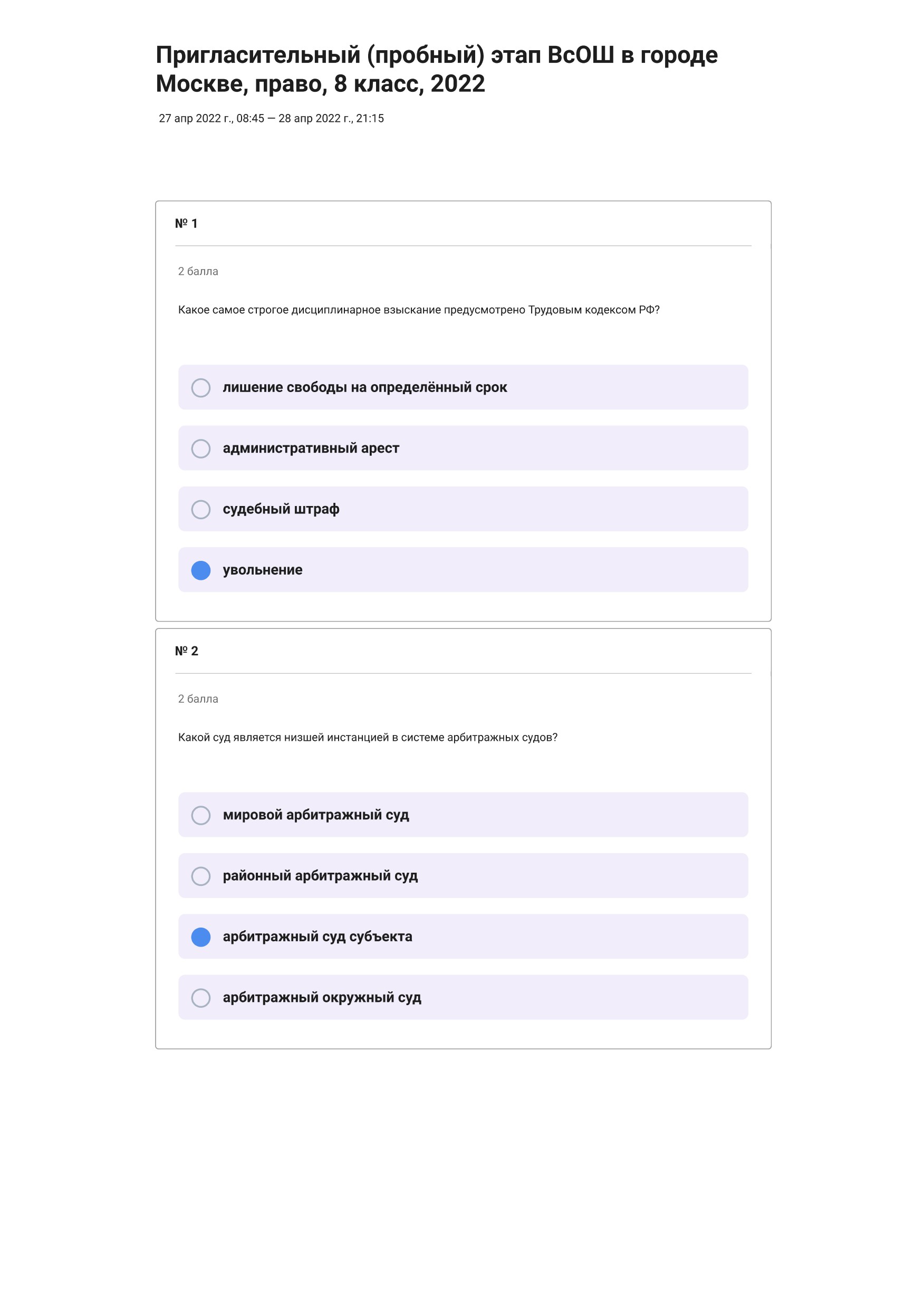The image size is (924, 1308).
Task: Select the 'судебный штраф' radio circle
Action: [200, 509]
